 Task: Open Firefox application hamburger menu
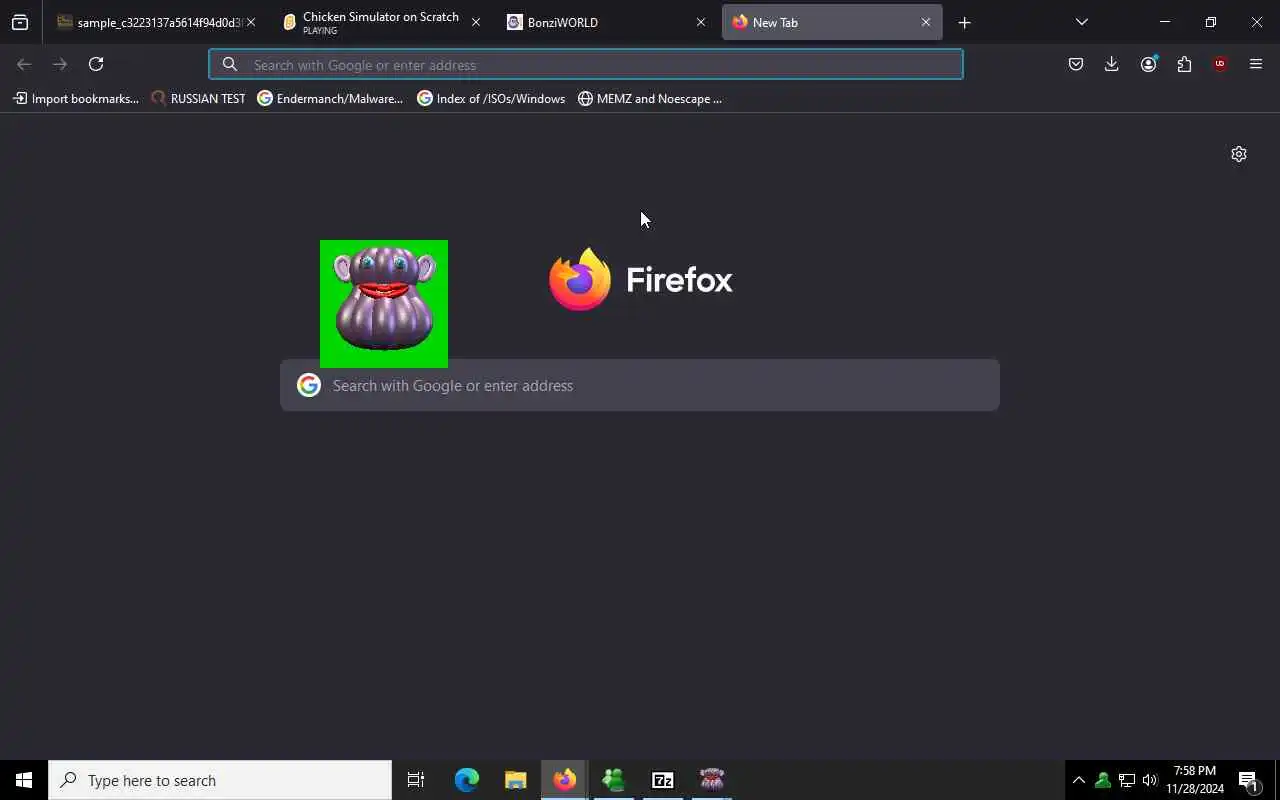[x=1256, y=64]
